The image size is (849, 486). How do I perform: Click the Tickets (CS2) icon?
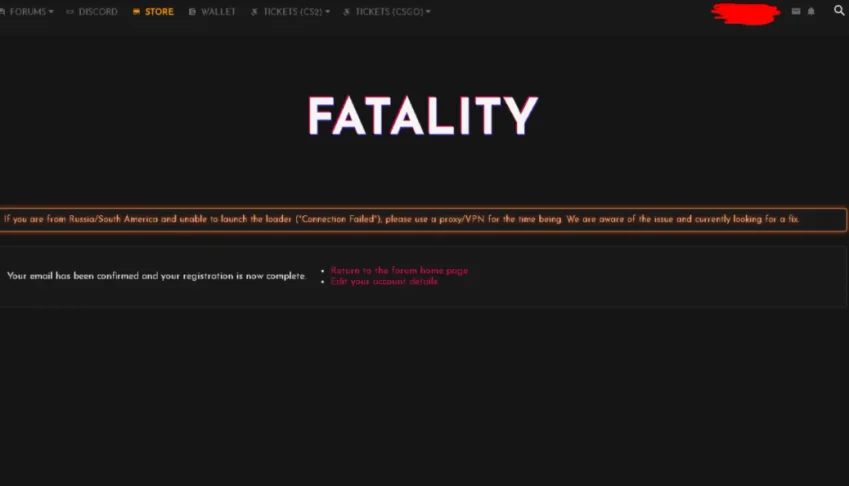pos(254,12)
